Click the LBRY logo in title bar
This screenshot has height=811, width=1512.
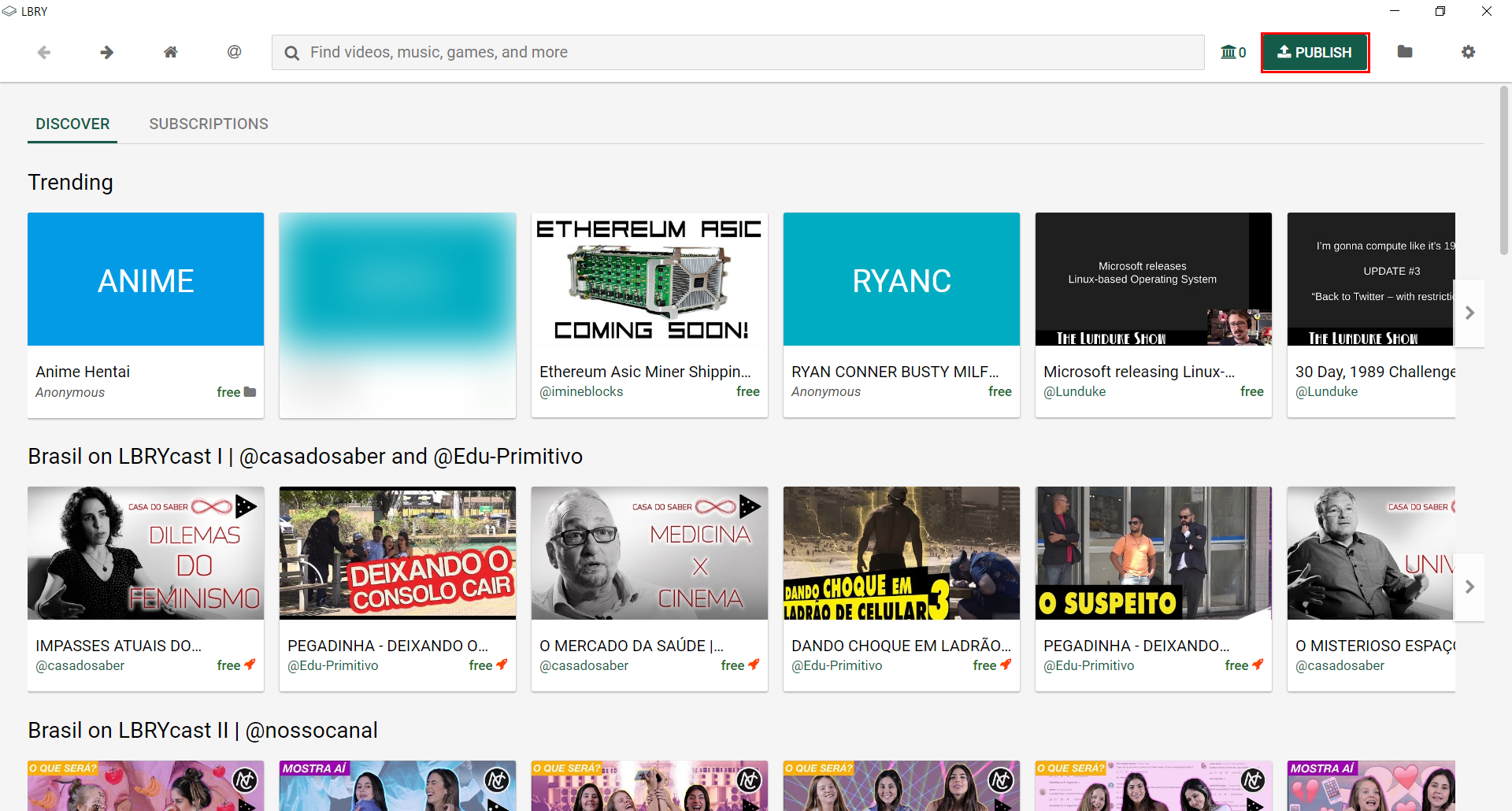(x=9, y=11)
